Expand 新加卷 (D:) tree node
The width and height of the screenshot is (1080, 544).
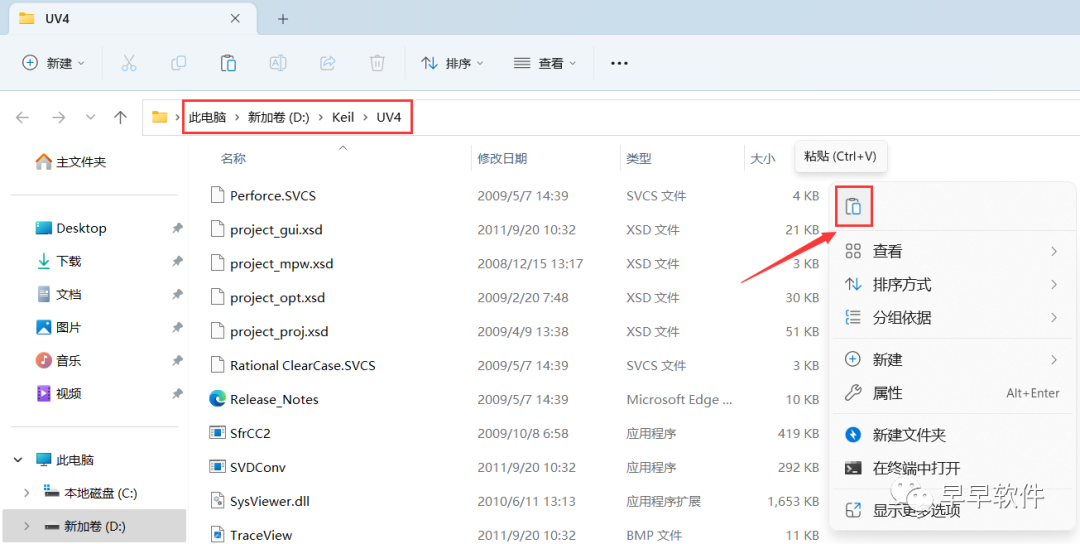[x=27, y=526]
